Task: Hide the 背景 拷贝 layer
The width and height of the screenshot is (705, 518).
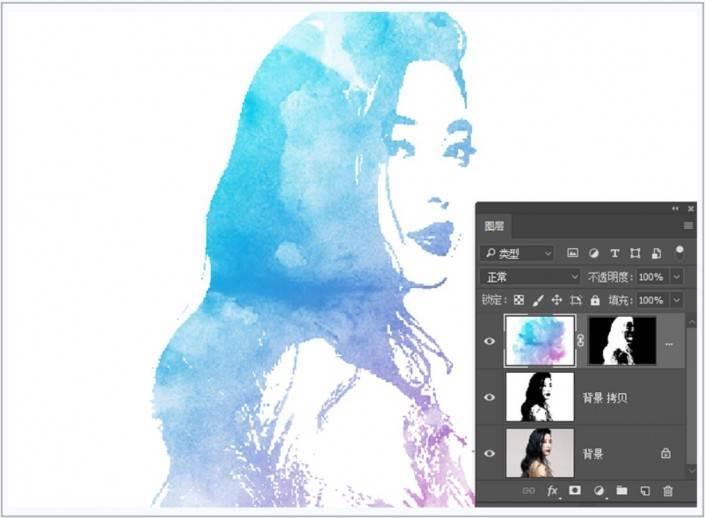Action: click(x=490, y=397)
